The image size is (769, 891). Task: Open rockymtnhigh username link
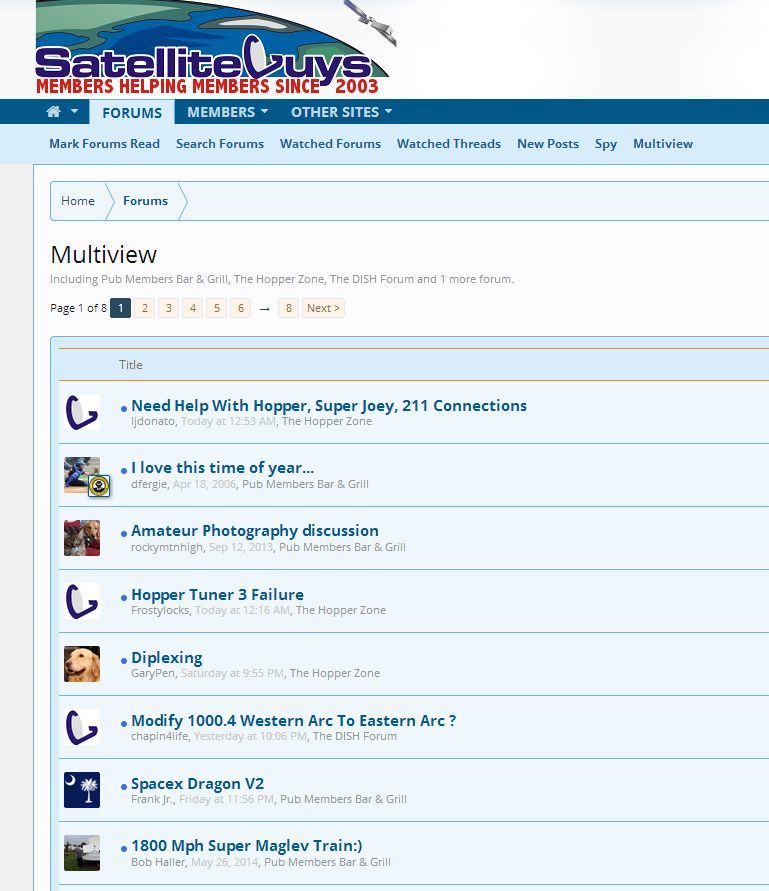167,547
